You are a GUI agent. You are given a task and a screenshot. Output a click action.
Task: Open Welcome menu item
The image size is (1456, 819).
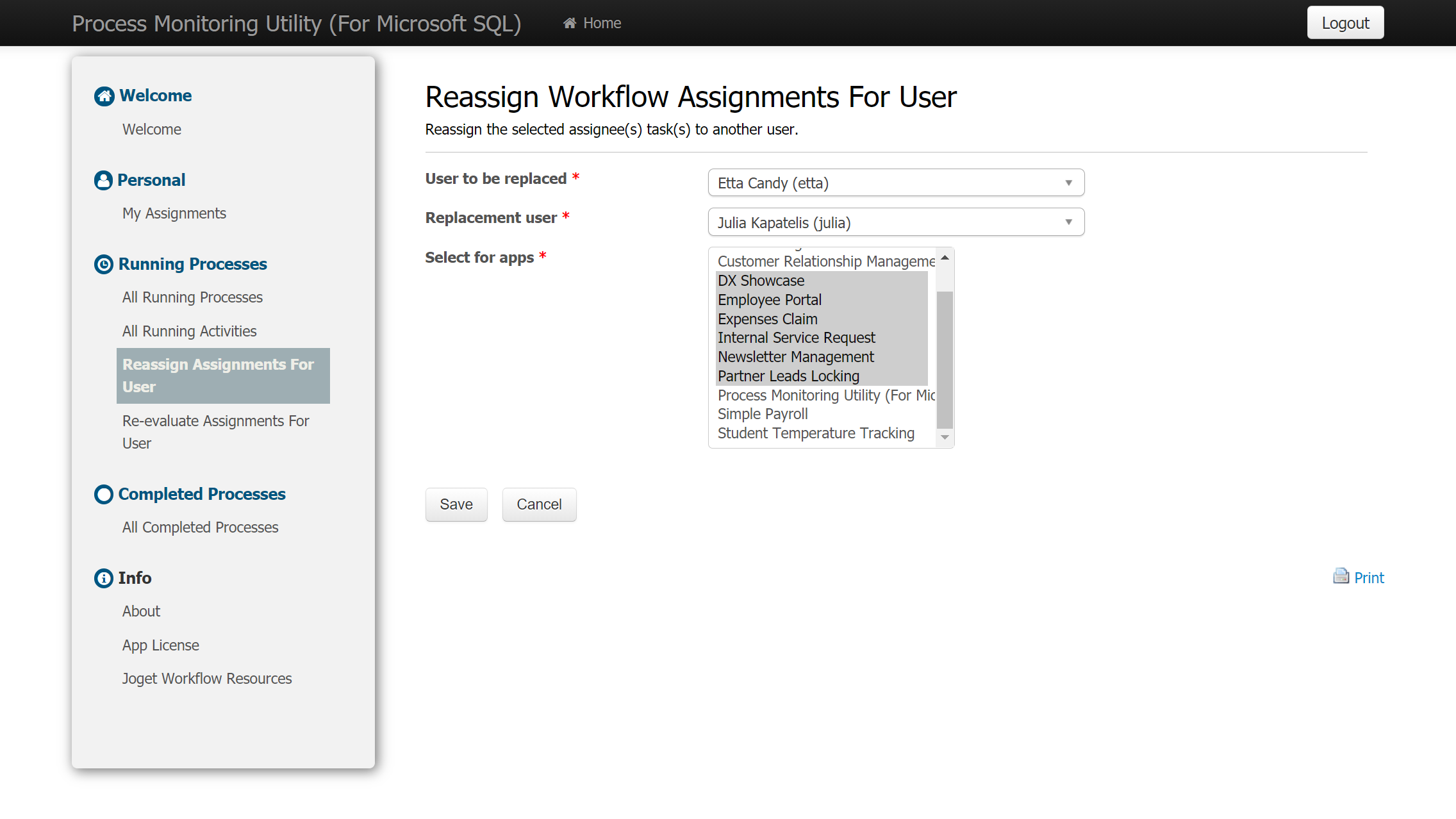[152, 129]
